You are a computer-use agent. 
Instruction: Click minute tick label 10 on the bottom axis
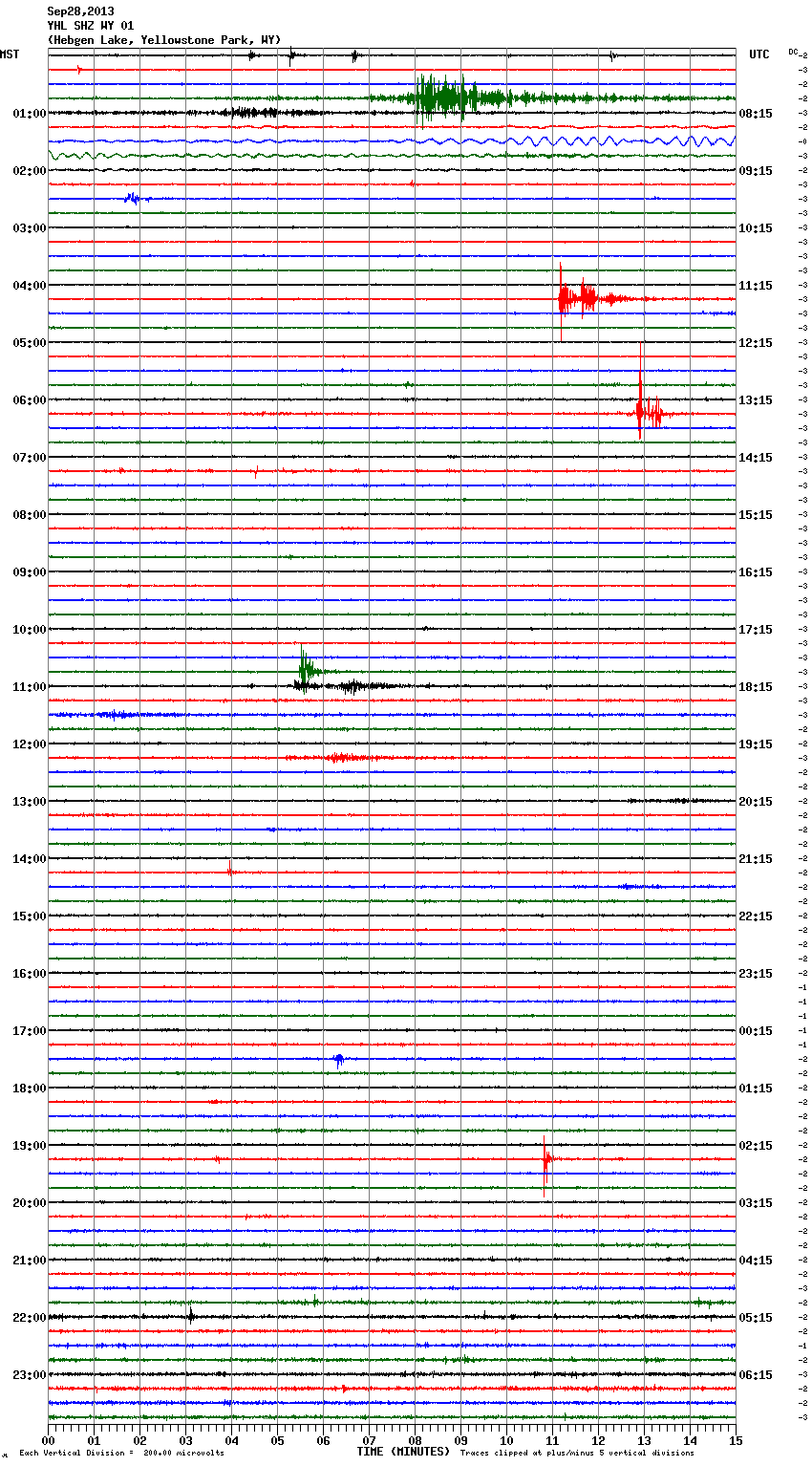(x=506, y=1440)
